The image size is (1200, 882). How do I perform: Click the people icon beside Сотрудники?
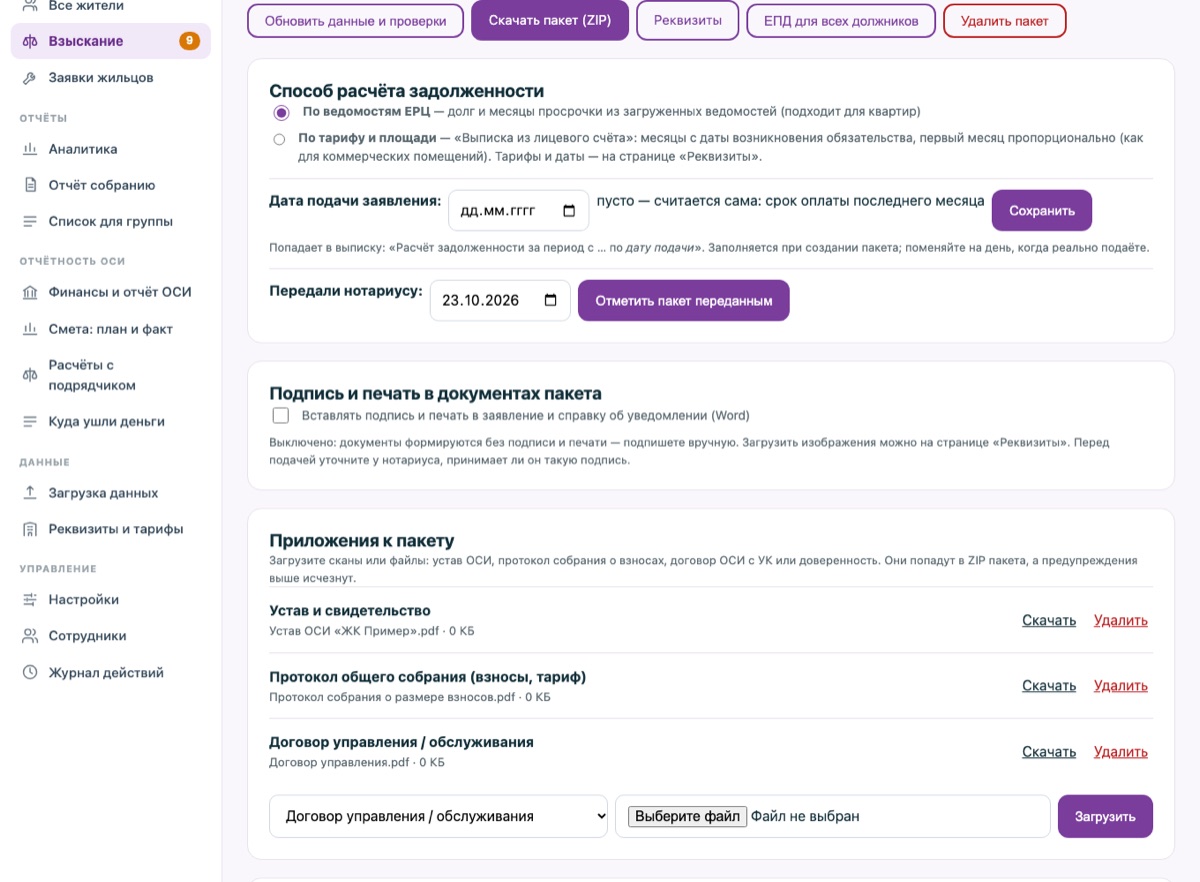(x=30, y=636)
